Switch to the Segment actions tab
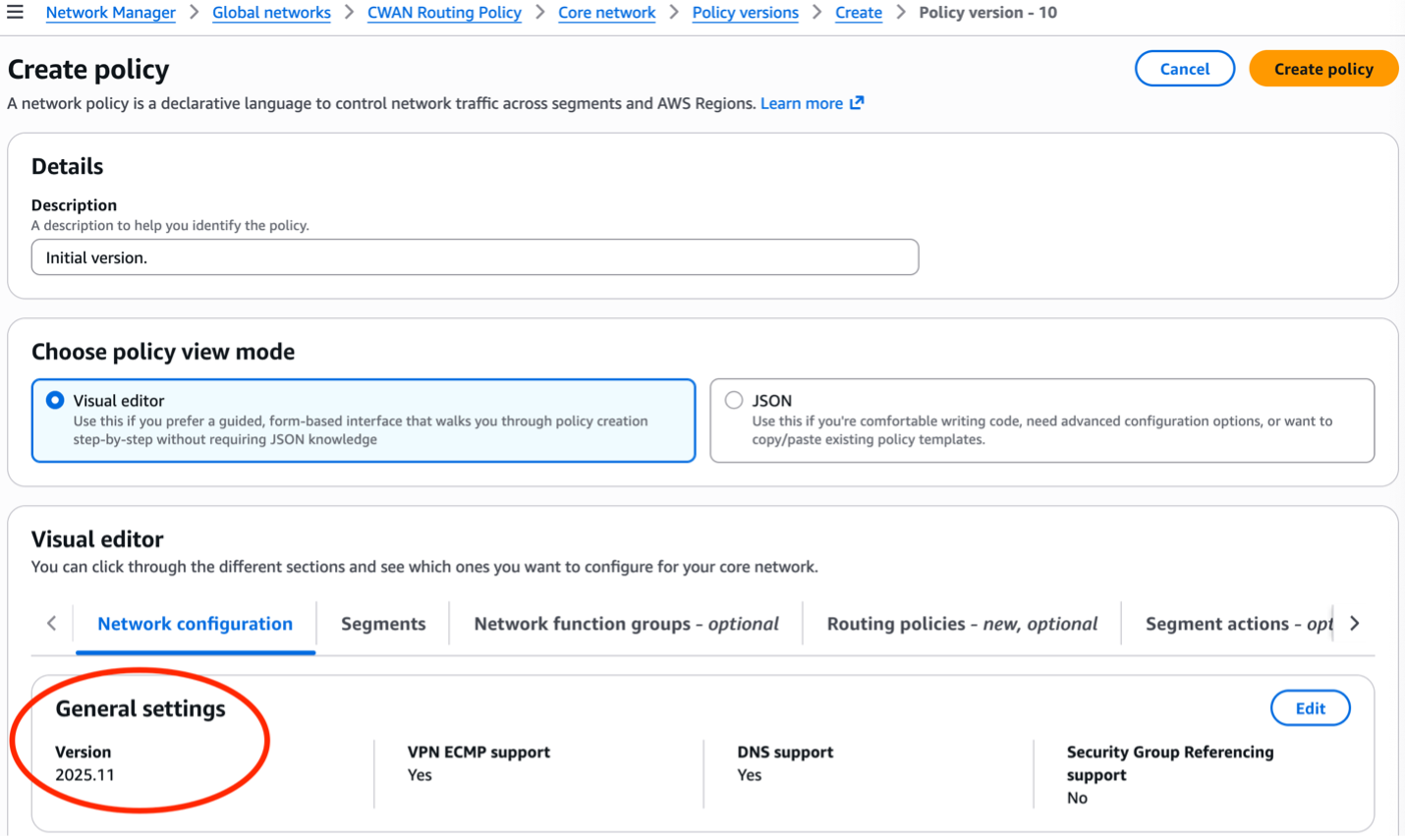The image size is (1405, 840). point(1238,623)
